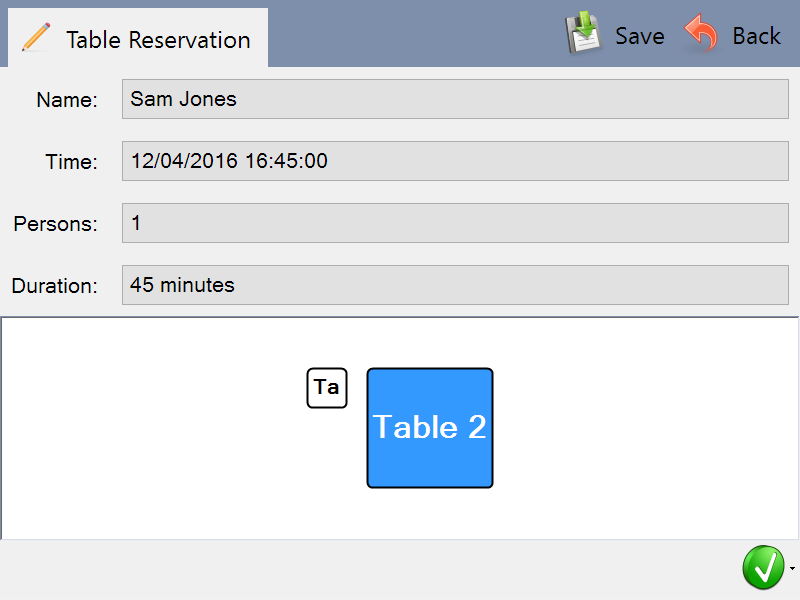This screenshot has height=600, width=800.
Task: Click the 'Time:' field label
Action: pyautogui.click(x=71, y=162)
